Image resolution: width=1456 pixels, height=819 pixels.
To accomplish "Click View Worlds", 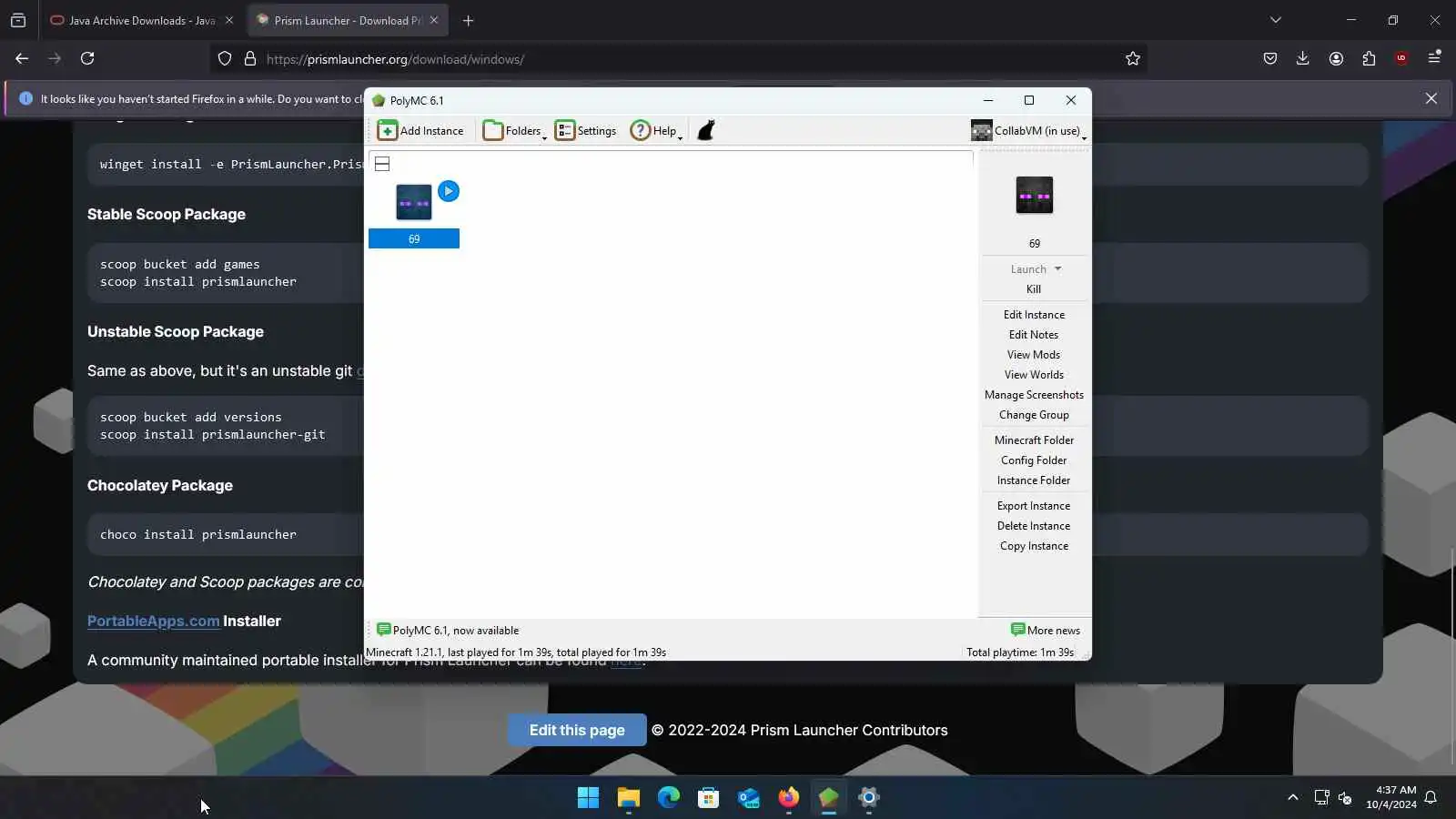I will click(1034, 375).
